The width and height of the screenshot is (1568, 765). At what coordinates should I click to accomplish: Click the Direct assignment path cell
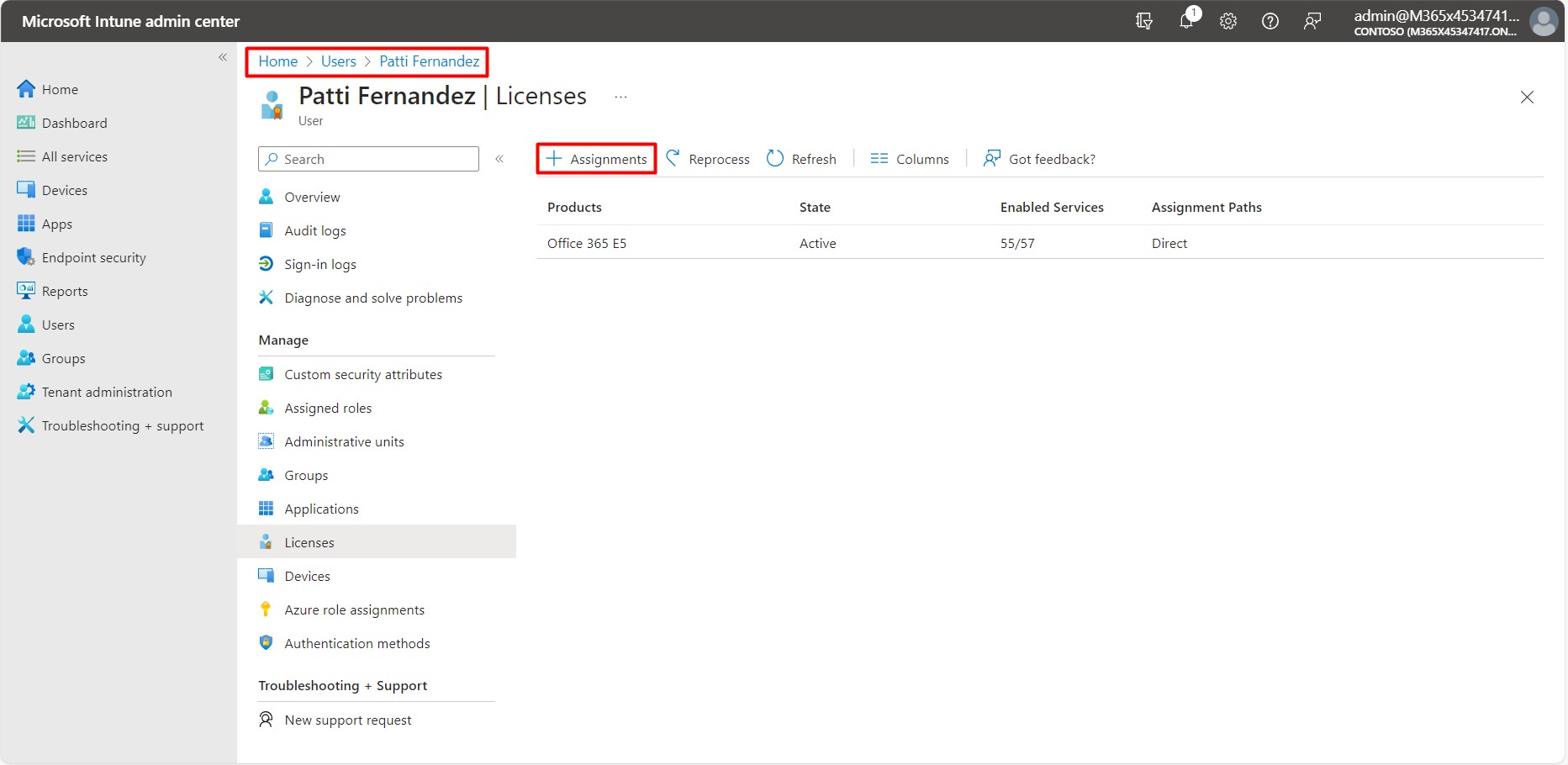tap(1169, 243)
